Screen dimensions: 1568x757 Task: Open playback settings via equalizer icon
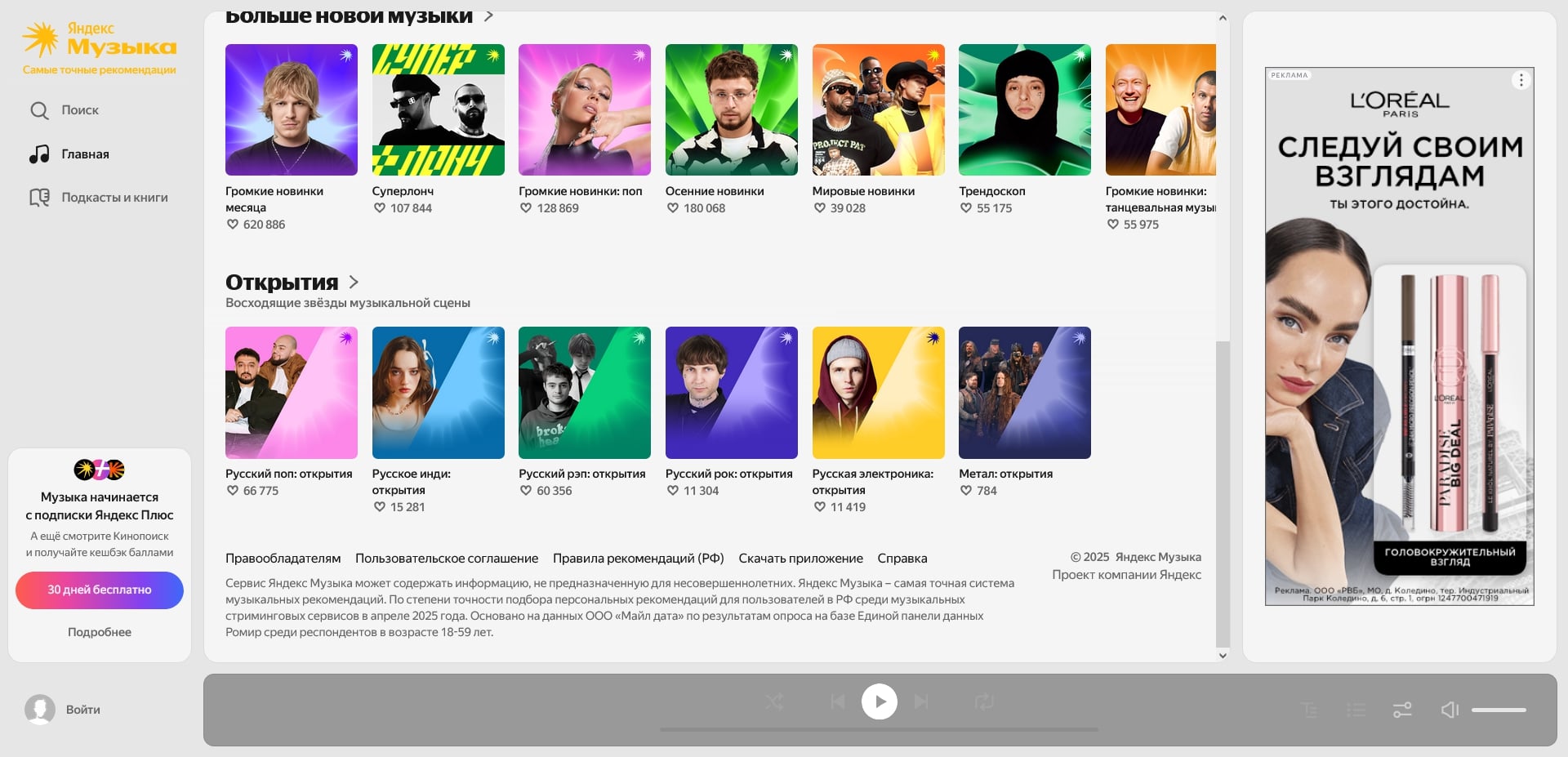(1403, 710)
